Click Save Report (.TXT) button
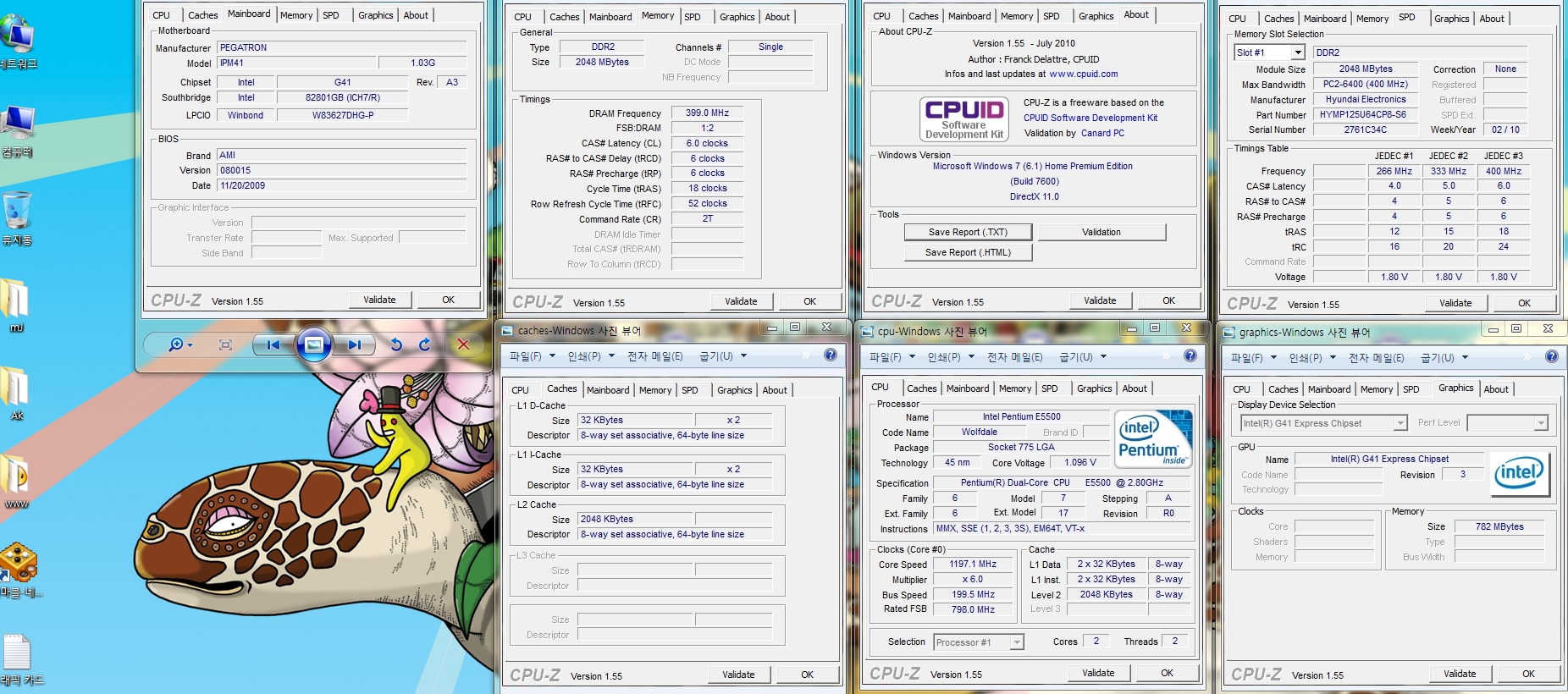Screen dimensions: 1568x694 (968, 232)
